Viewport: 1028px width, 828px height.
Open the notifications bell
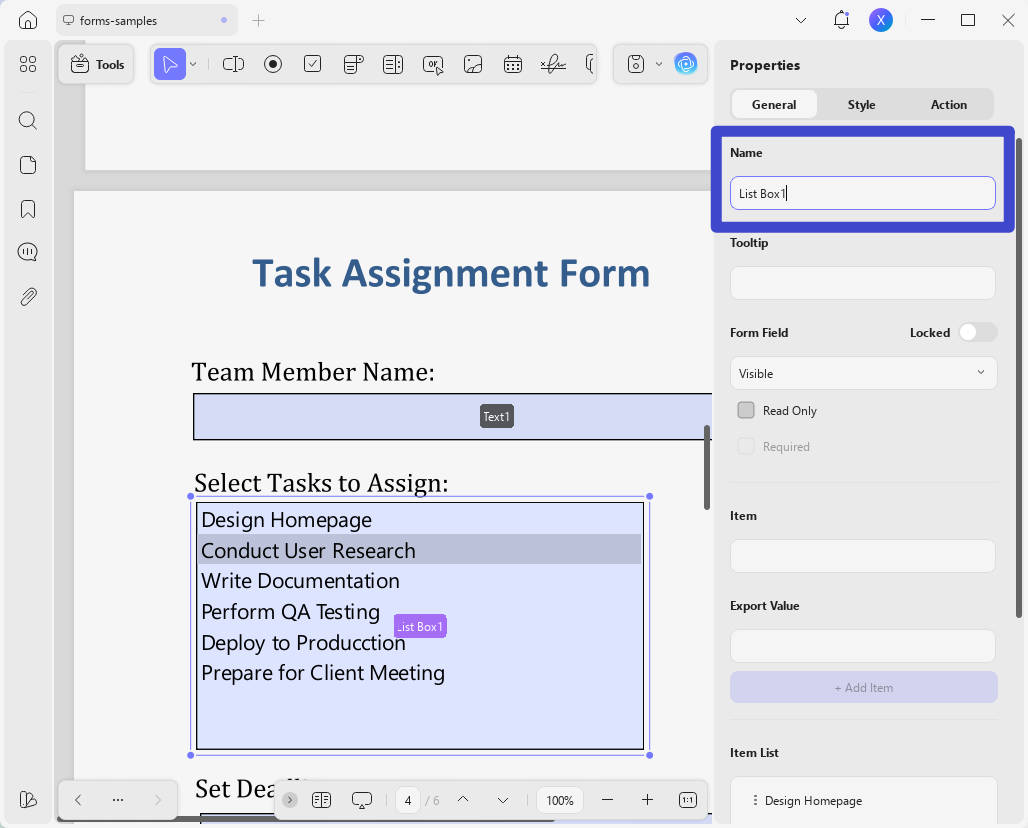[841, 20]
